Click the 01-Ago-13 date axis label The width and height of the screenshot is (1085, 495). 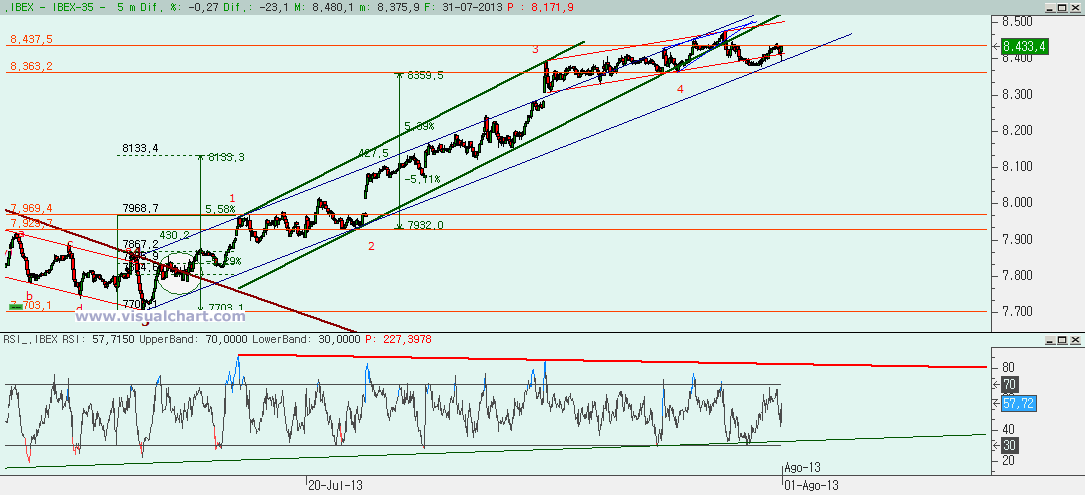[813, 485]
